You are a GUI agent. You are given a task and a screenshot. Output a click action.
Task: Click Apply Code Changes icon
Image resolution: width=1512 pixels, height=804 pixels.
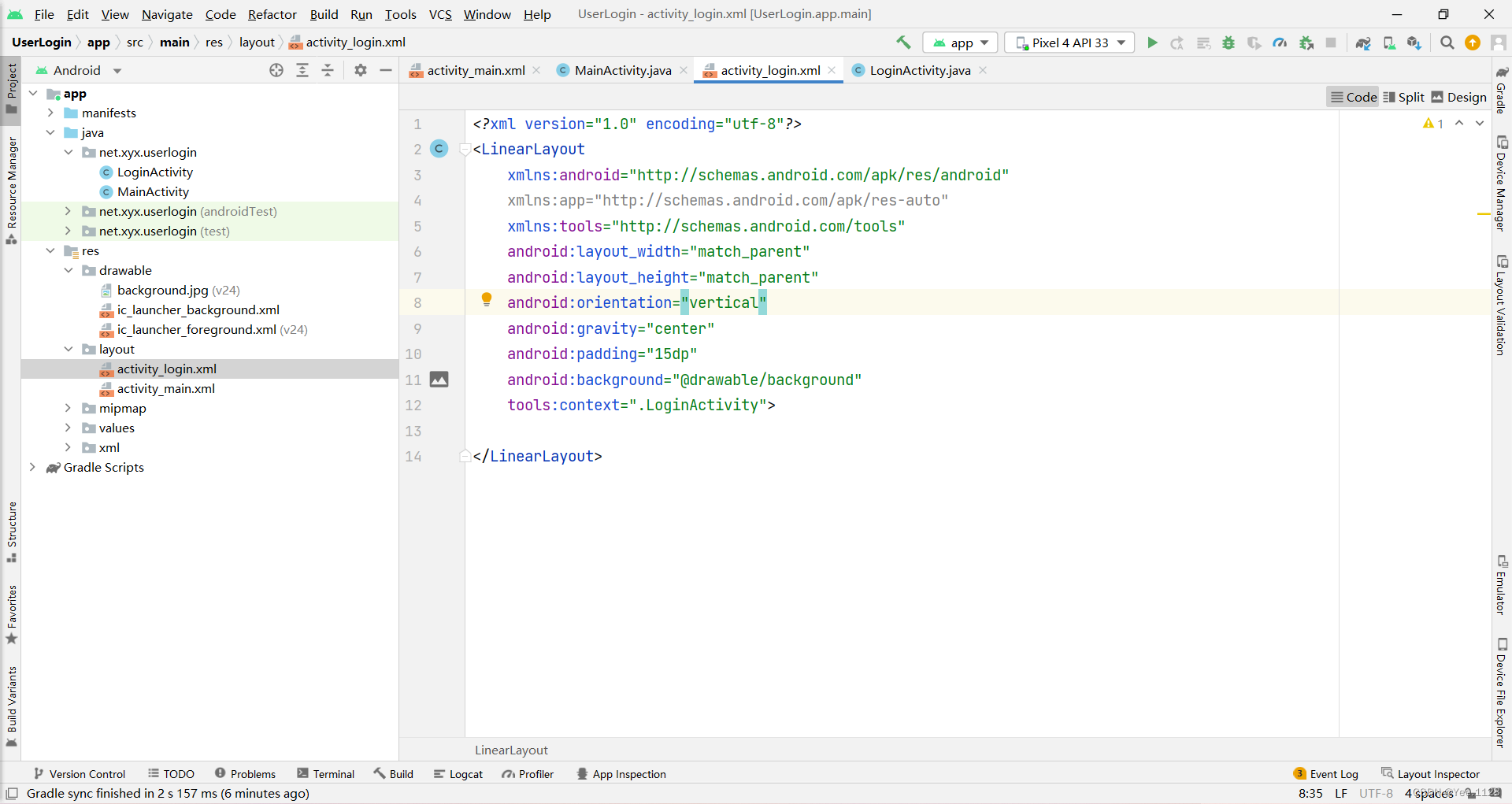click(1203, 43)
